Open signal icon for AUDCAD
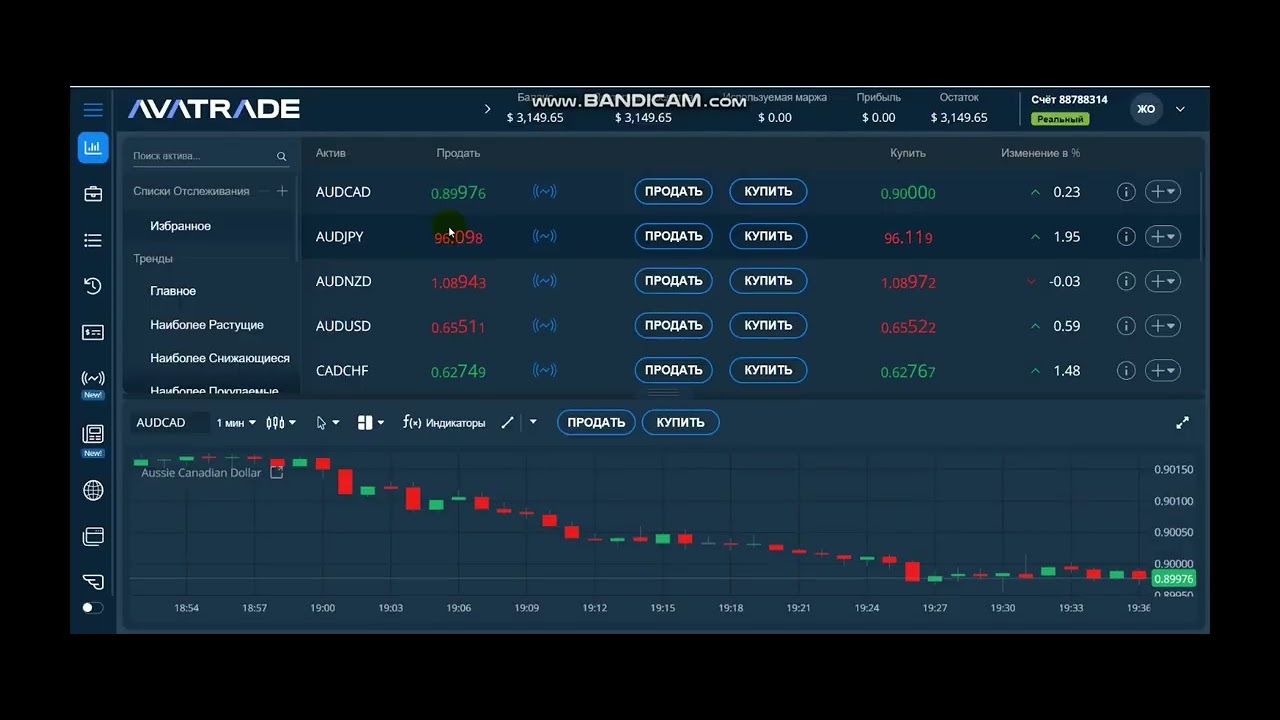Screen dimensions: 1280x720 pyautogui.click(x=544, y=192)
